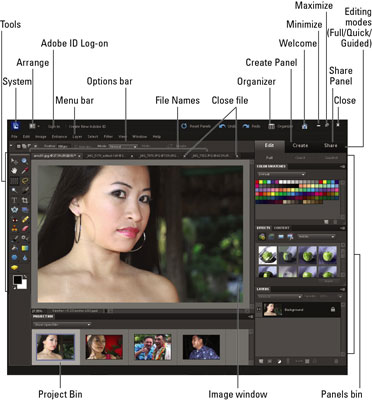
Task: Open the Organizer from top bar
Action: (281, 126)
